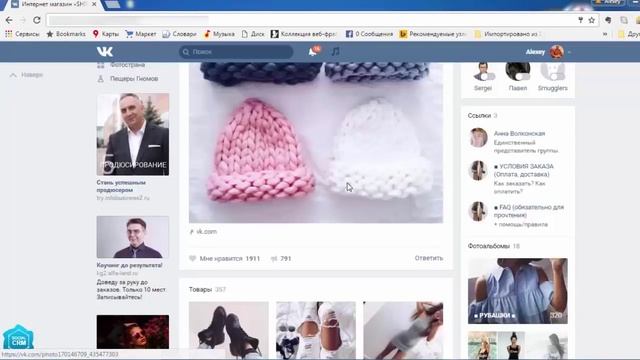The height and width of the screenshot is (360, 640).
Task: Open notifications bell icon
Action: point(313,51)
